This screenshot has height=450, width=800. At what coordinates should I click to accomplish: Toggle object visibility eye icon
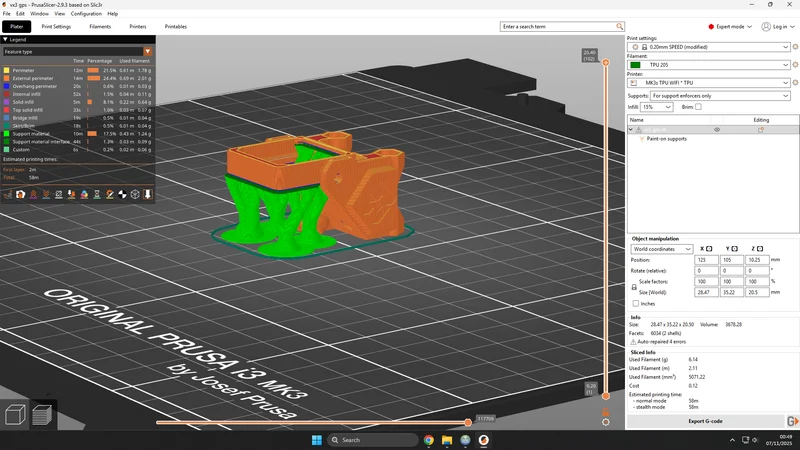pyautogui.click(x=717, y=130)
